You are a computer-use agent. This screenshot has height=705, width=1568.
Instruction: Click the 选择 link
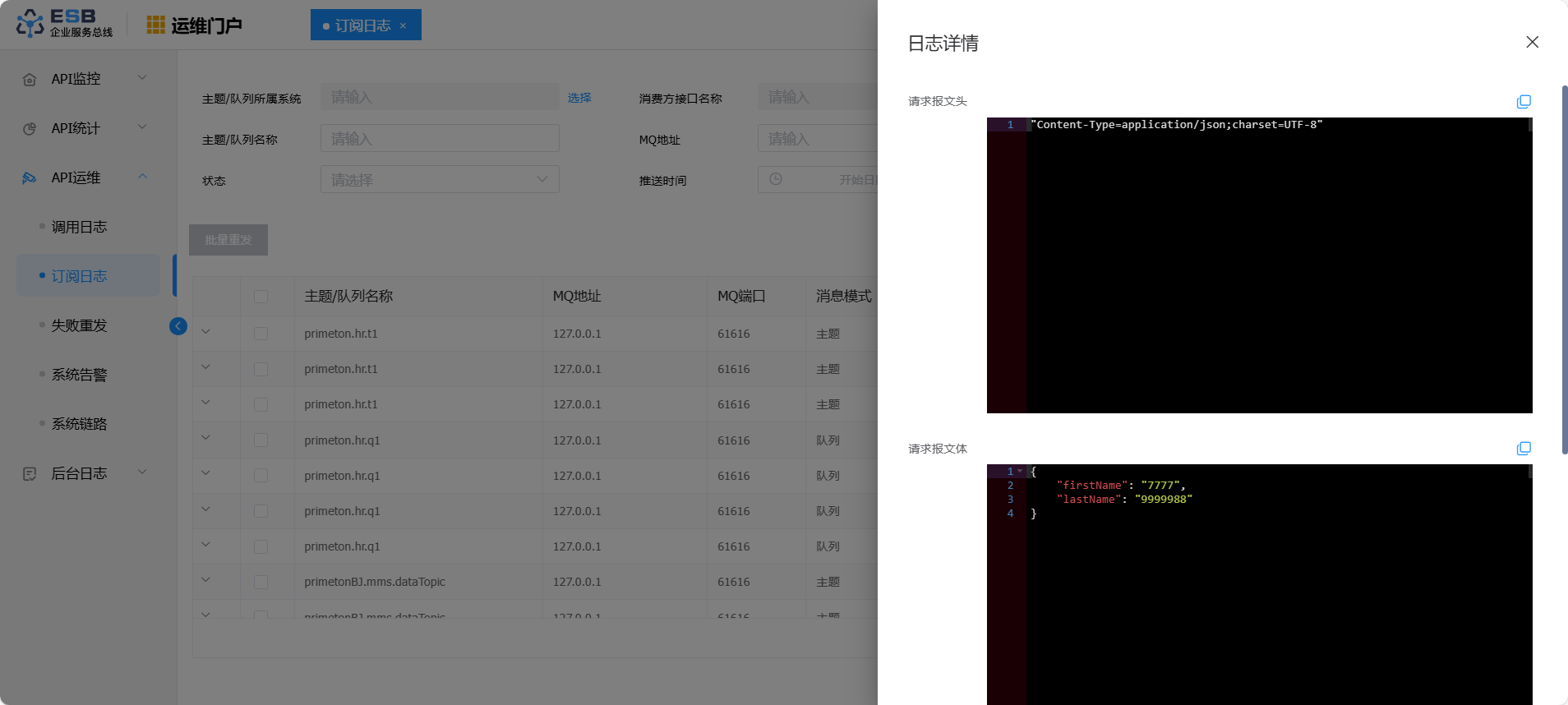579,98
